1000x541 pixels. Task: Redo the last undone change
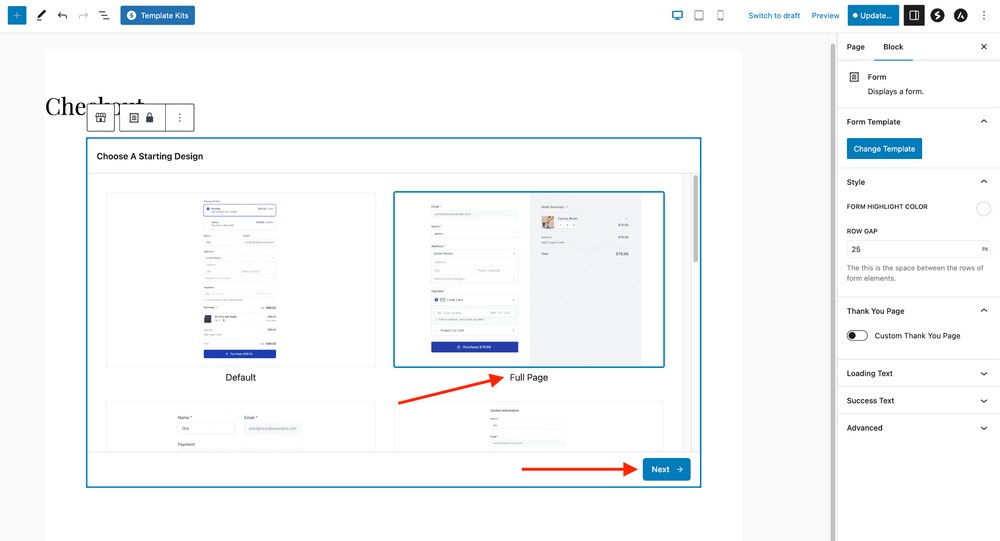point(83,15)
